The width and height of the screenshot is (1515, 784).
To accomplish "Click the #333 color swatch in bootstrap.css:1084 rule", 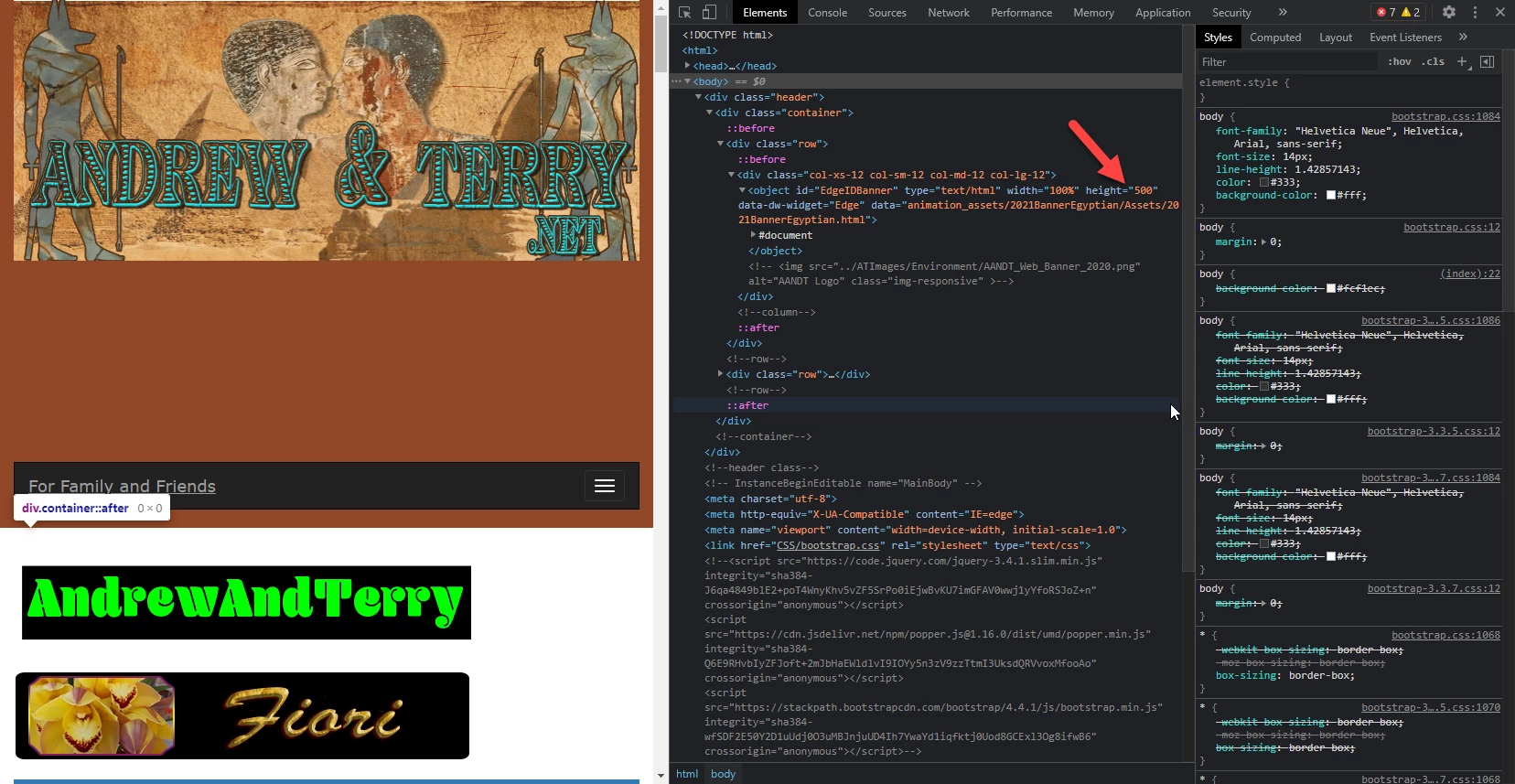I will pyautogui.click(x=1264, y=182).
